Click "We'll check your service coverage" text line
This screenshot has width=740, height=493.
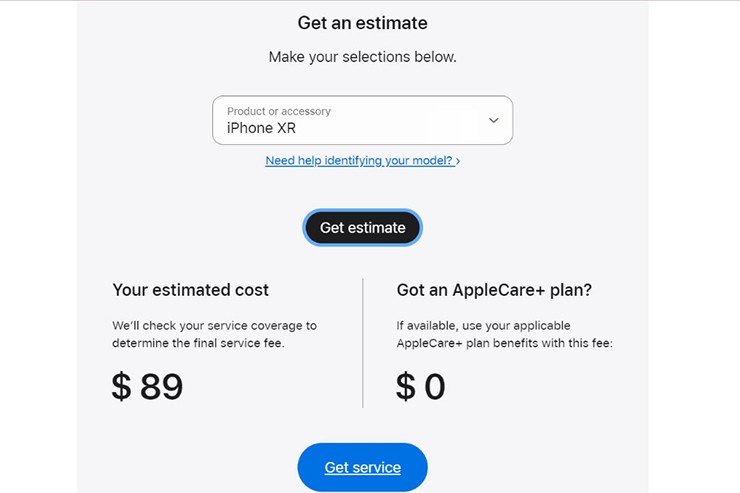tap(214, 325)
